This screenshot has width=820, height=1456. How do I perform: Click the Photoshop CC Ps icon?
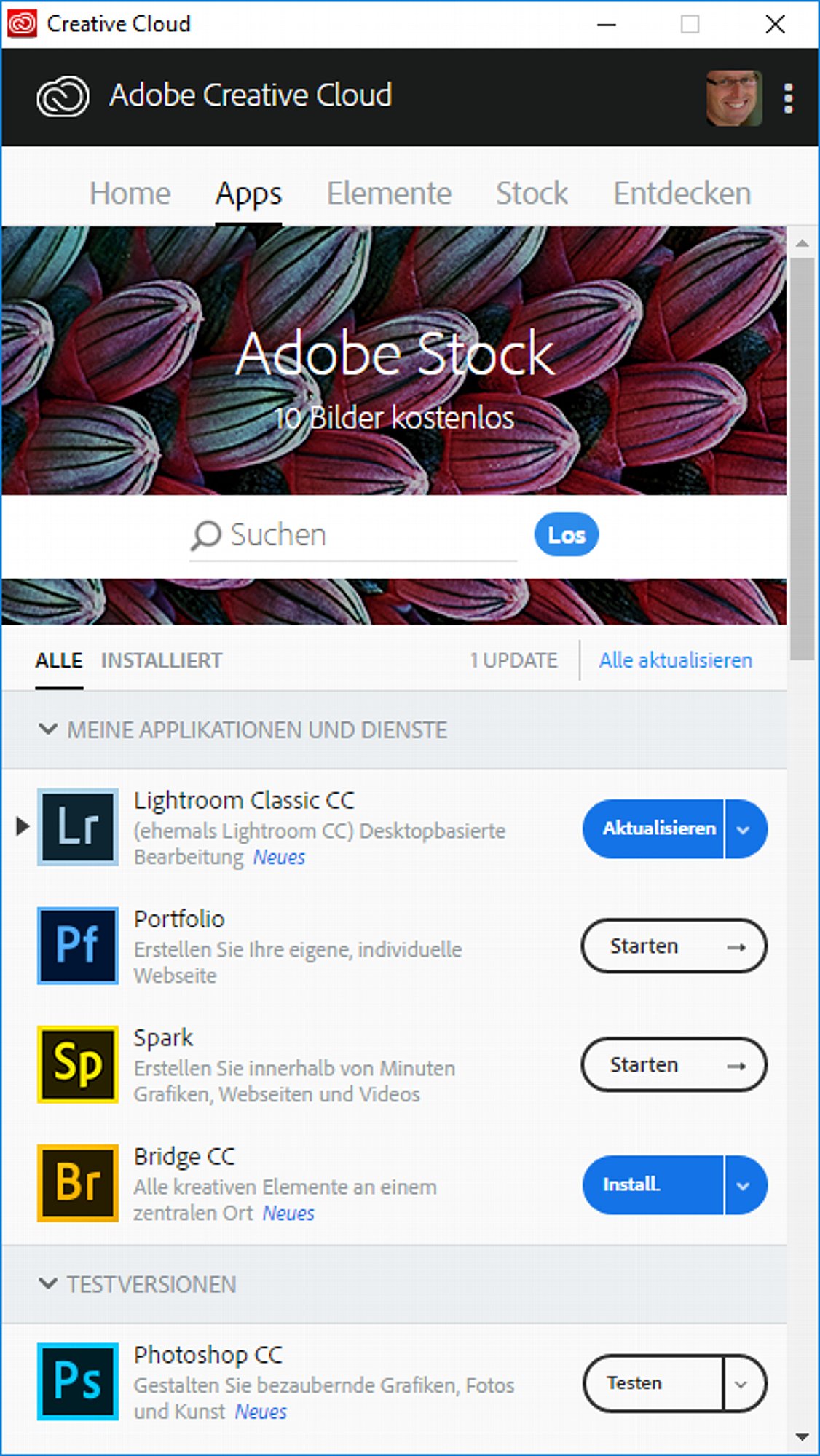78,1382
